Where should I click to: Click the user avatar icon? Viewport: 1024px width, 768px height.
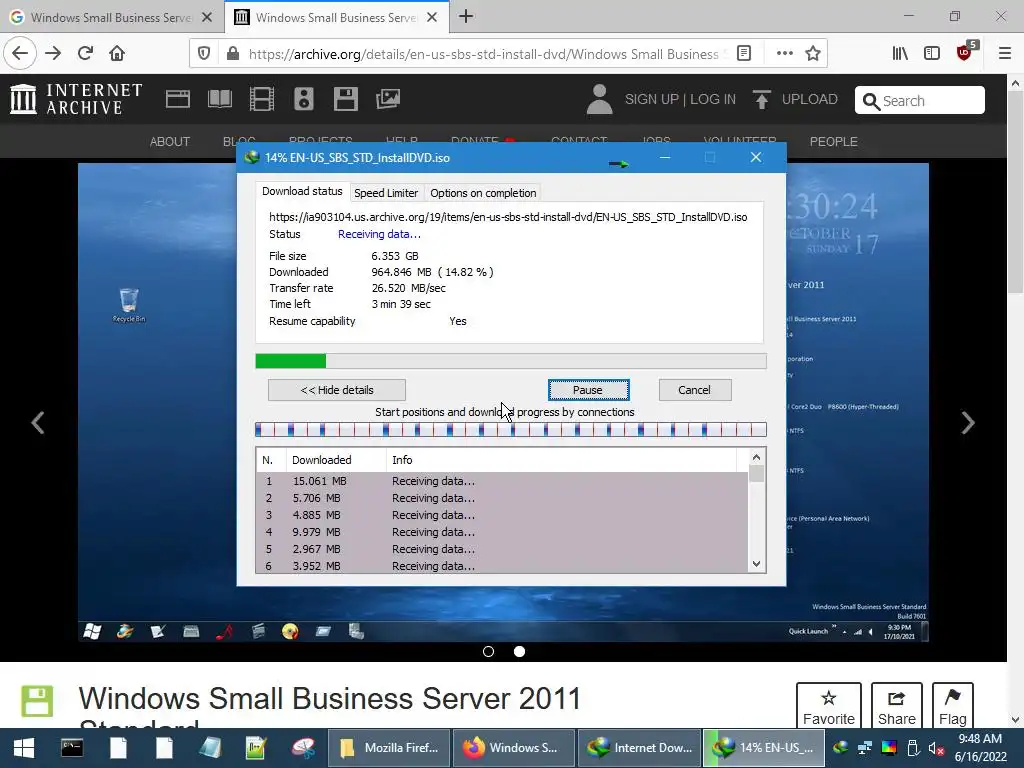(x=599, y=99)
